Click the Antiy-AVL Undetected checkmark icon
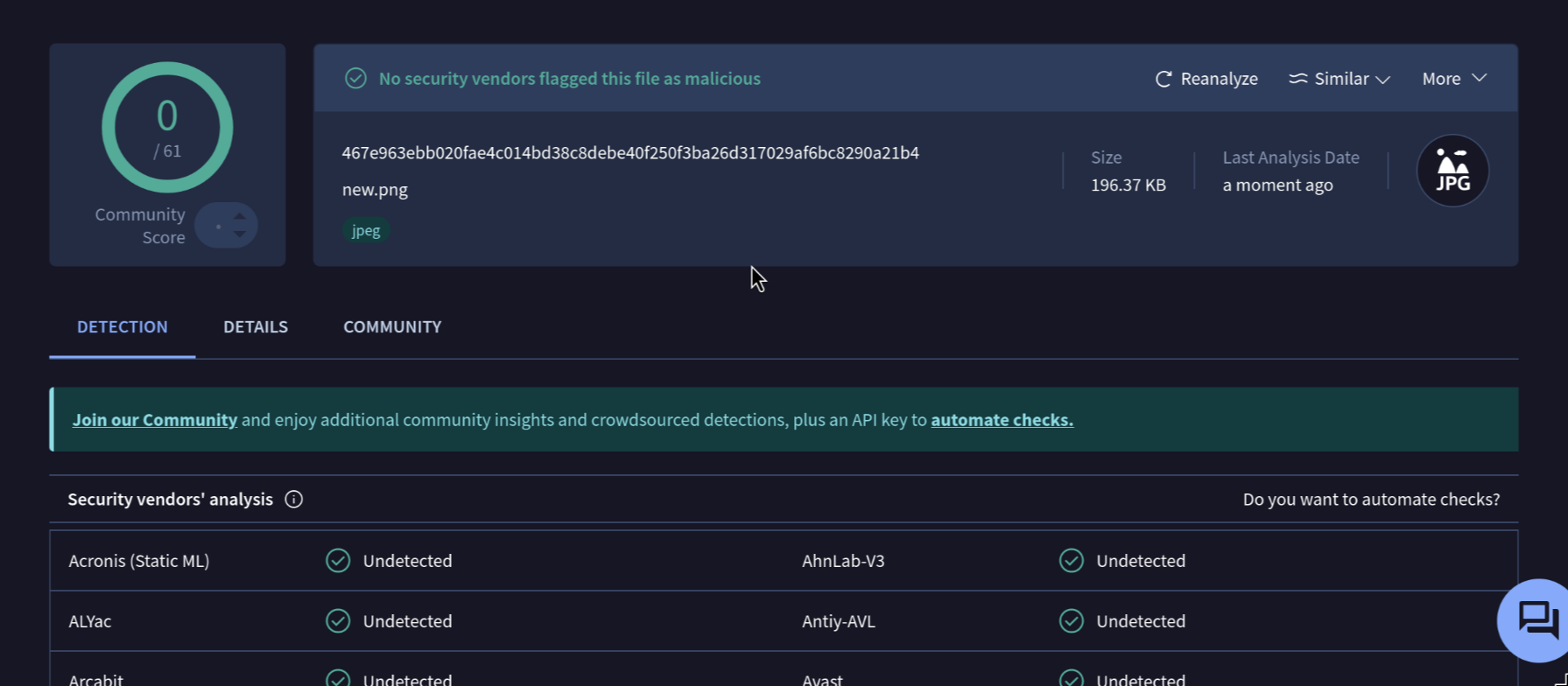Screen dimensions: 1568x686 (x=1071, y=621)
